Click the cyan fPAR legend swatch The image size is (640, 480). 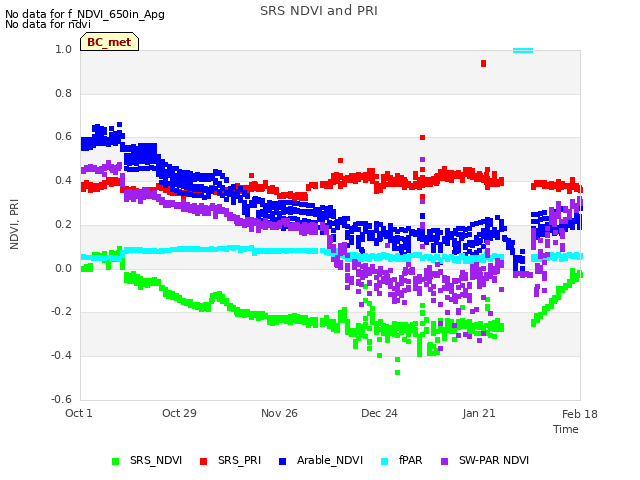pos(384,461)
